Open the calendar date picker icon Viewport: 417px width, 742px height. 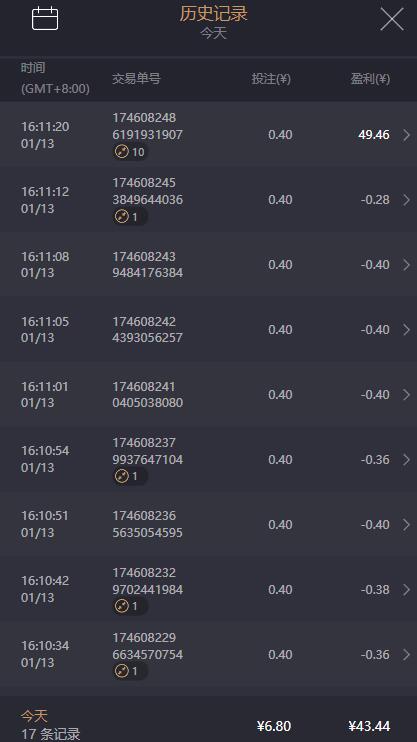[x=45, y=19]
